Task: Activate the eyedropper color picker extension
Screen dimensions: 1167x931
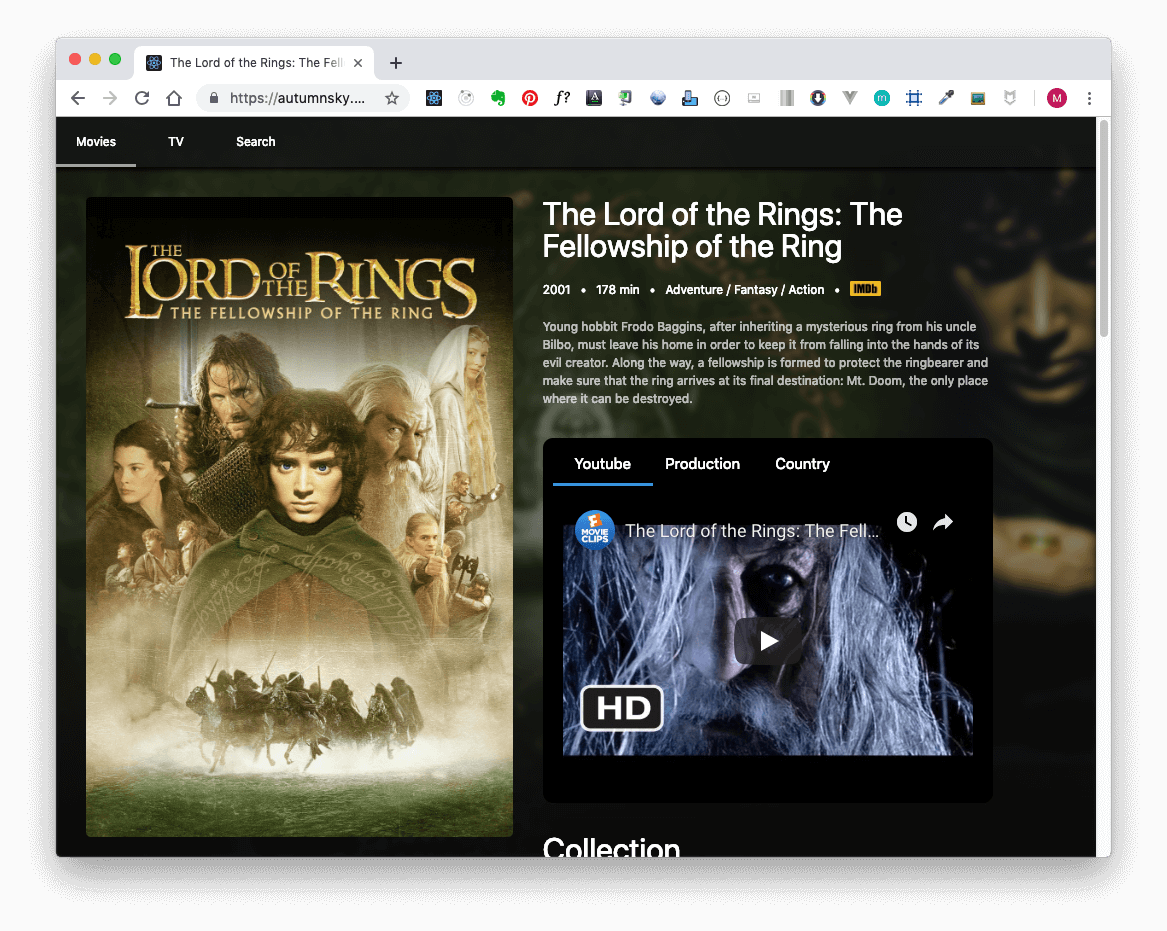Action: tap(946, 98)
